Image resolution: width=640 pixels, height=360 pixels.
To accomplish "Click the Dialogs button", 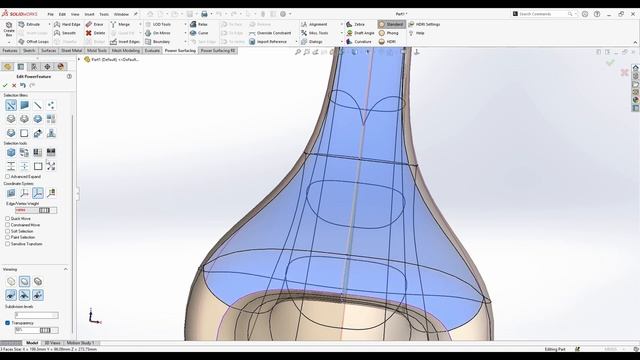I will coord(312,42).
